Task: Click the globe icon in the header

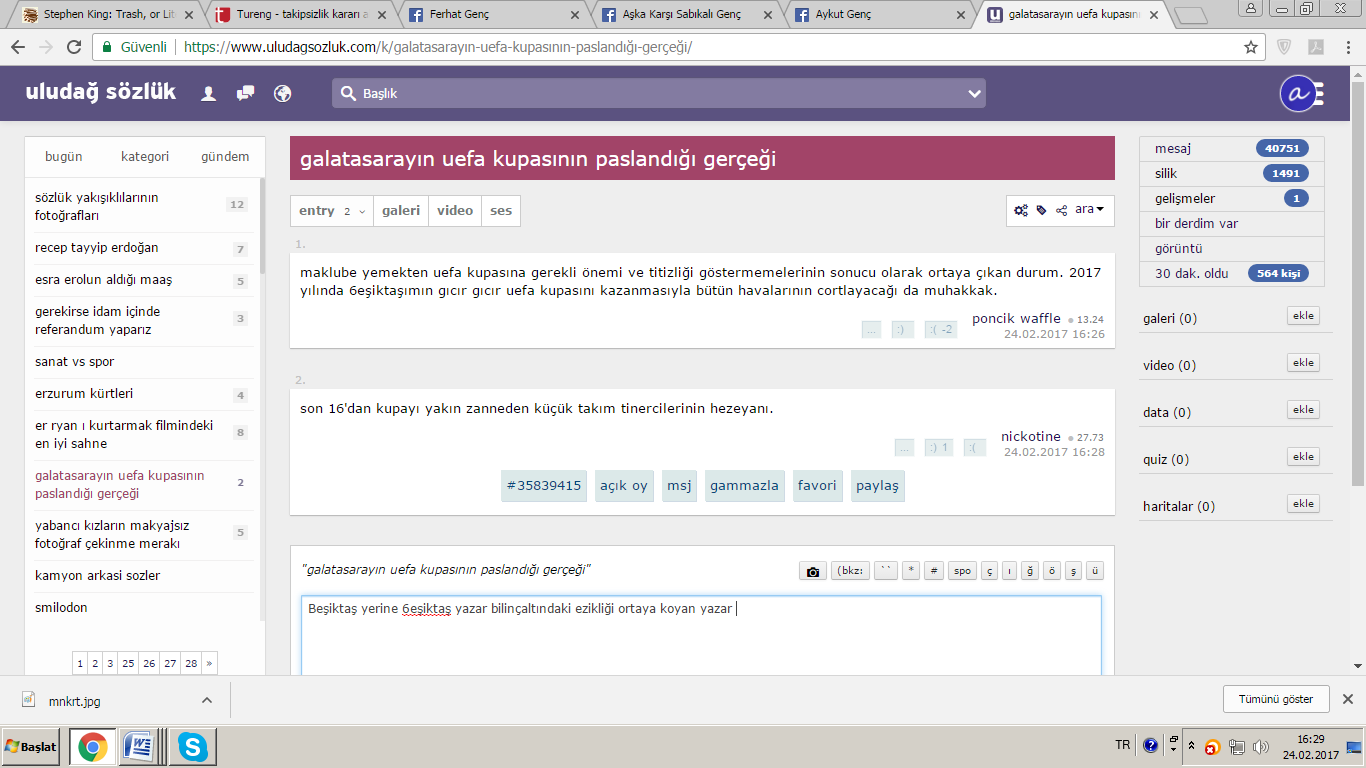Action: coord(283,93)
